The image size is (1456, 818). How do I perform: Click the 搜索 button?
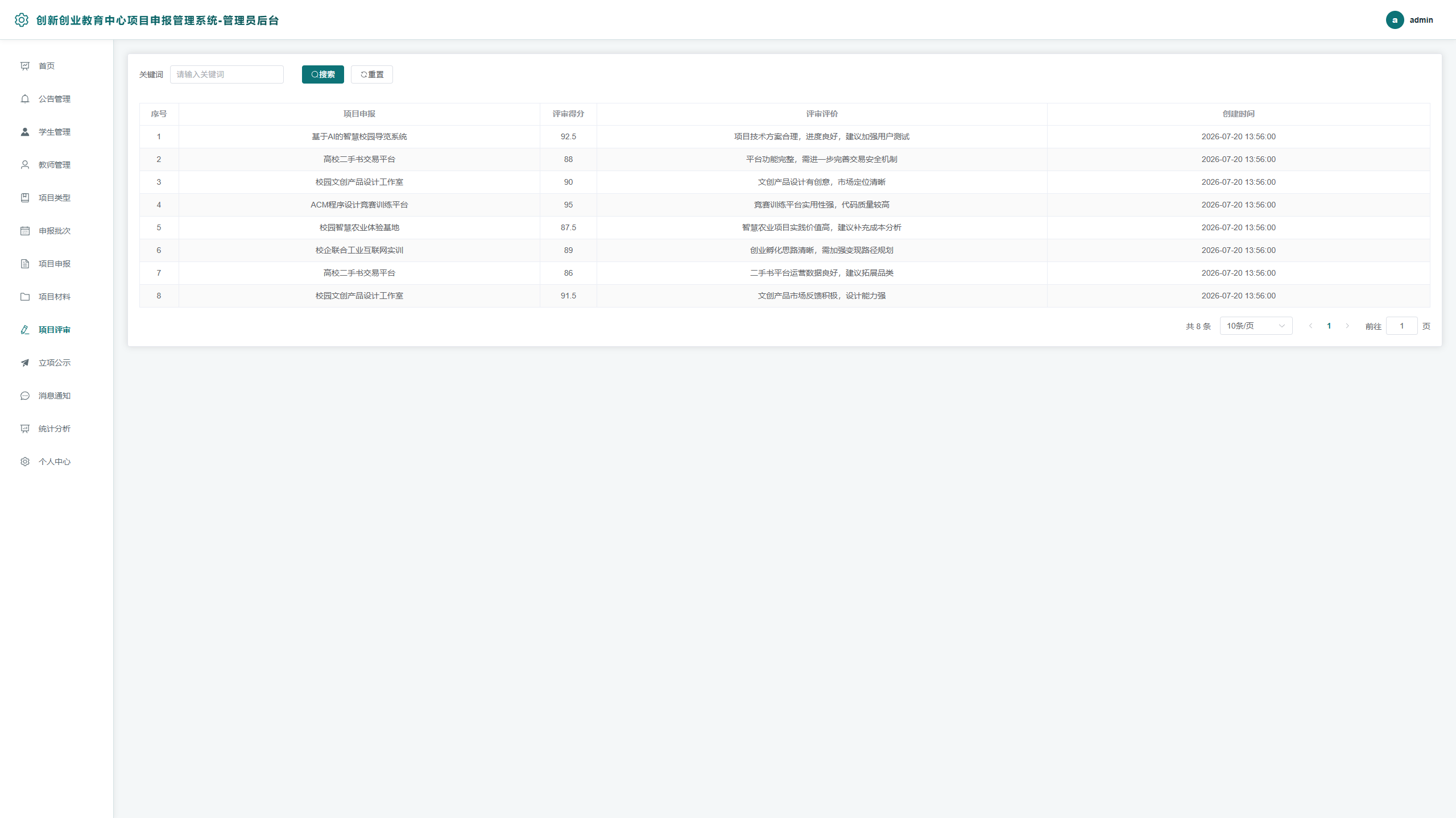(x=322, y=74)
